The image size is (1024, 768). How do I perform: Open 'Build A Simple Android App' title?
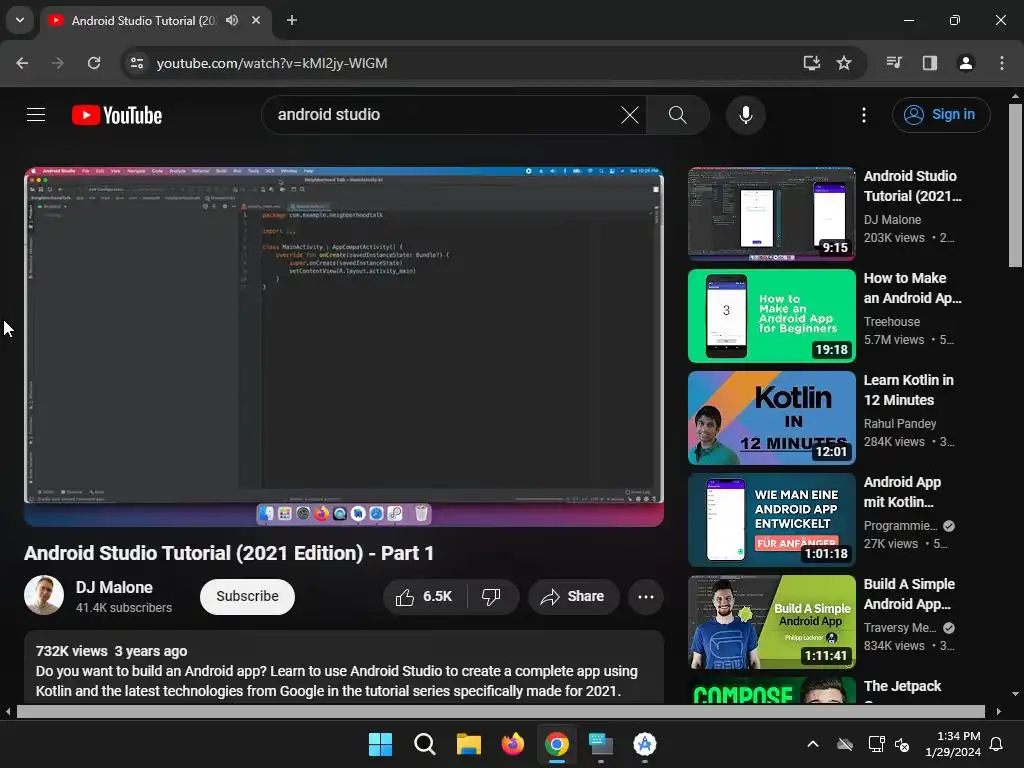(x=909, y=594)
